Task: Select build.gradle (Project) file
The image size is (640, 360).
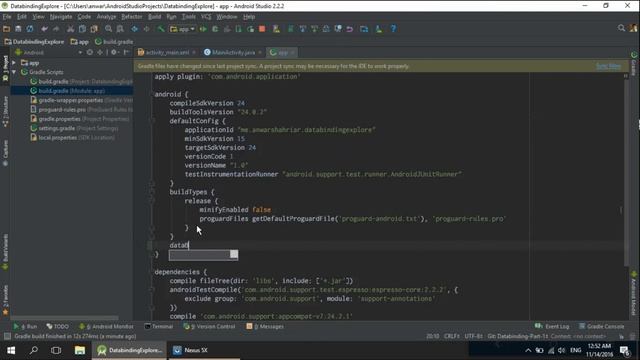Action: [x=81, y=82]
